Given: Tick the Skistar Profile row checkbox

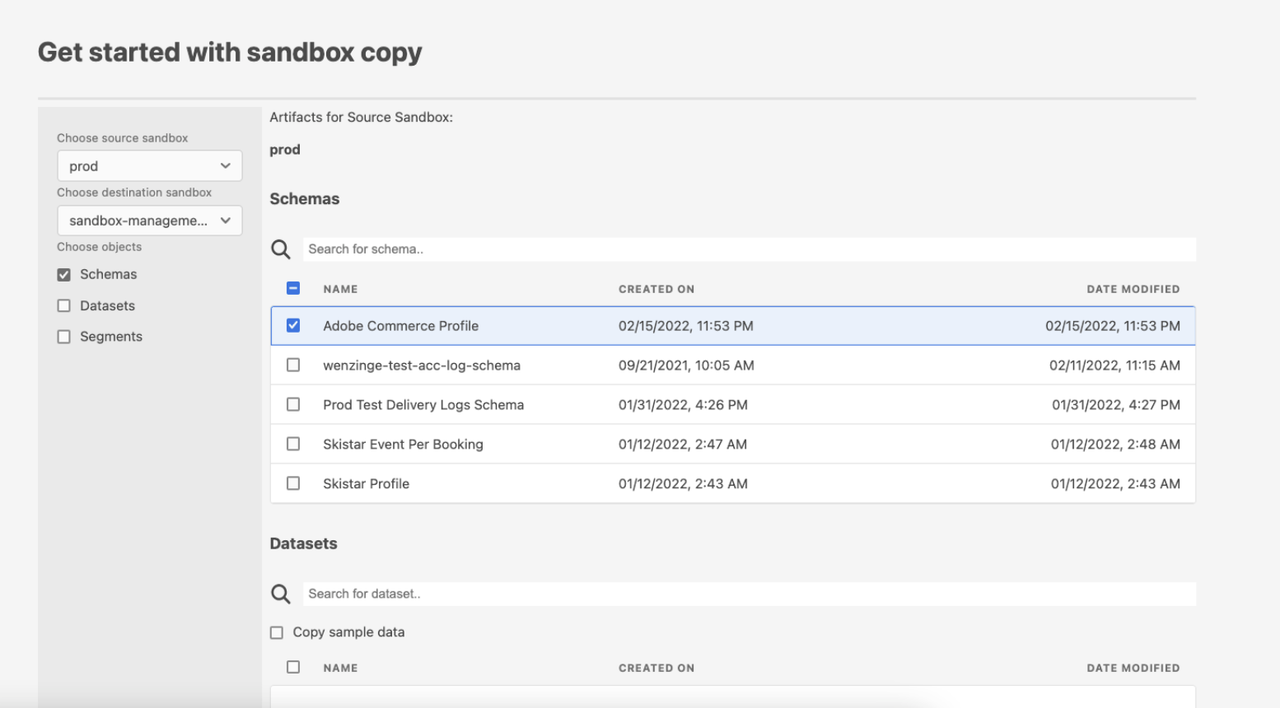Looking at the screenshot, I should point(293,483).
